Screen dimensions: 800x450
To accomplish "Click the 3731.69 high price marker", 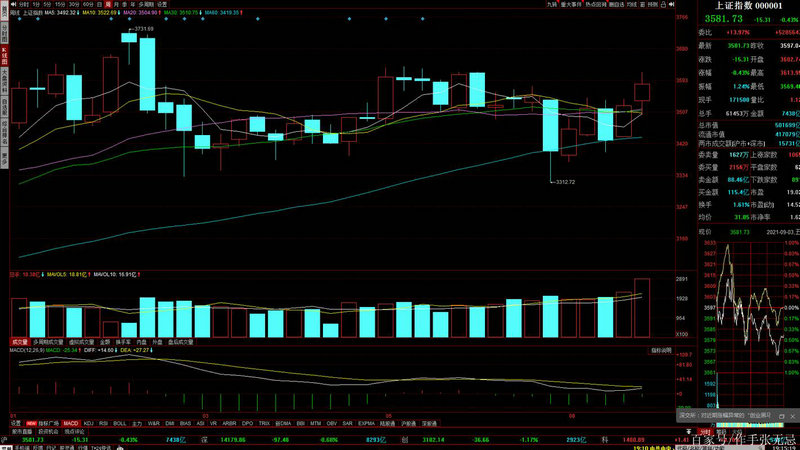I will click(147, 29).
